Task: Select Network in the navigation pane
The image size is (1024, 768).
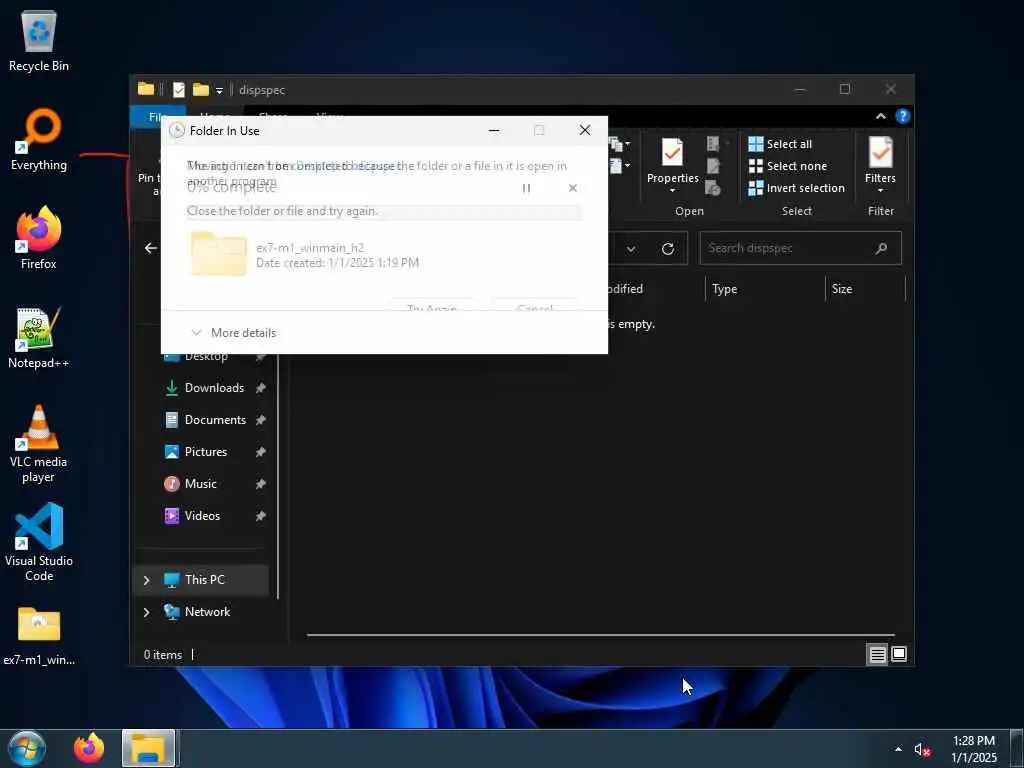Action: click(207, 612)
